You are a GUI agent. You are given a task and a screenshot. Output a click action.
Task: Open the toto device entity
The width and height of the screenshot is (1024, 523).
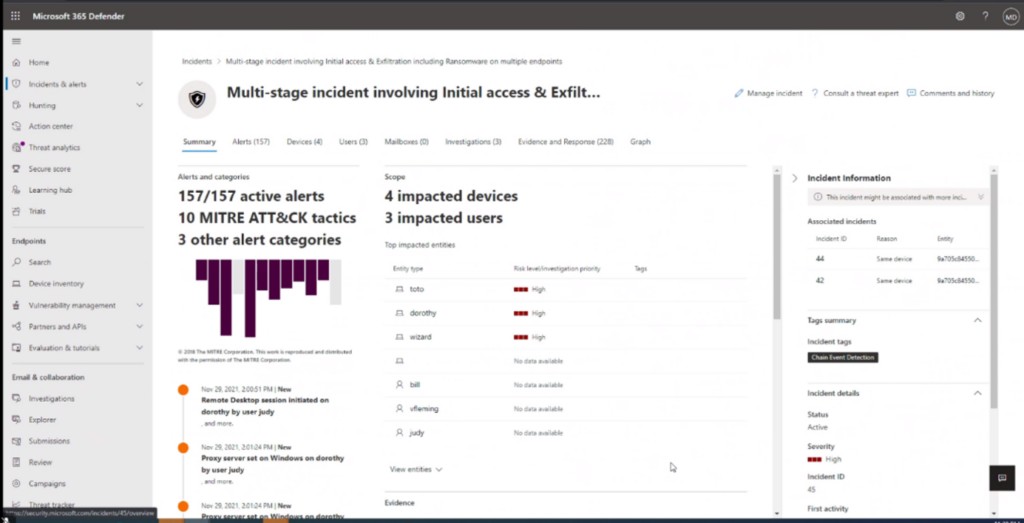click(x=417, y=289)
